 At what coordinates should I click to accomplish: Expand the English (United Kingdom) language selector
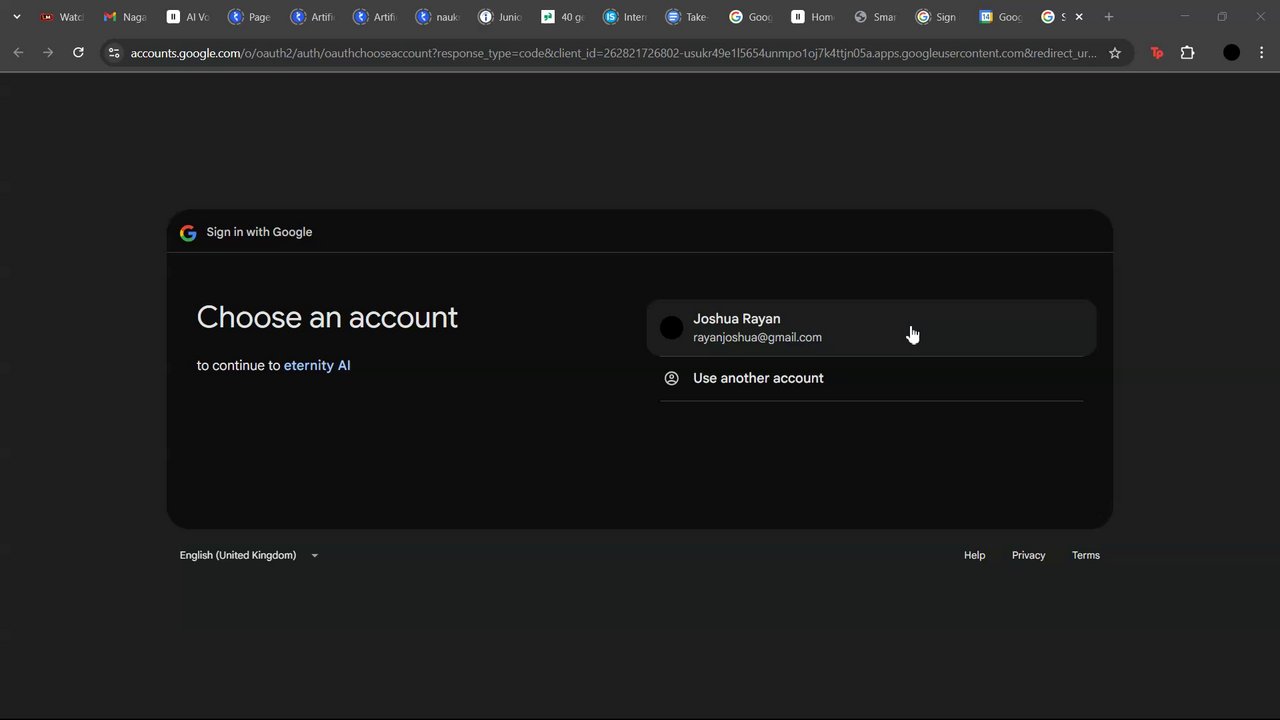249,555
